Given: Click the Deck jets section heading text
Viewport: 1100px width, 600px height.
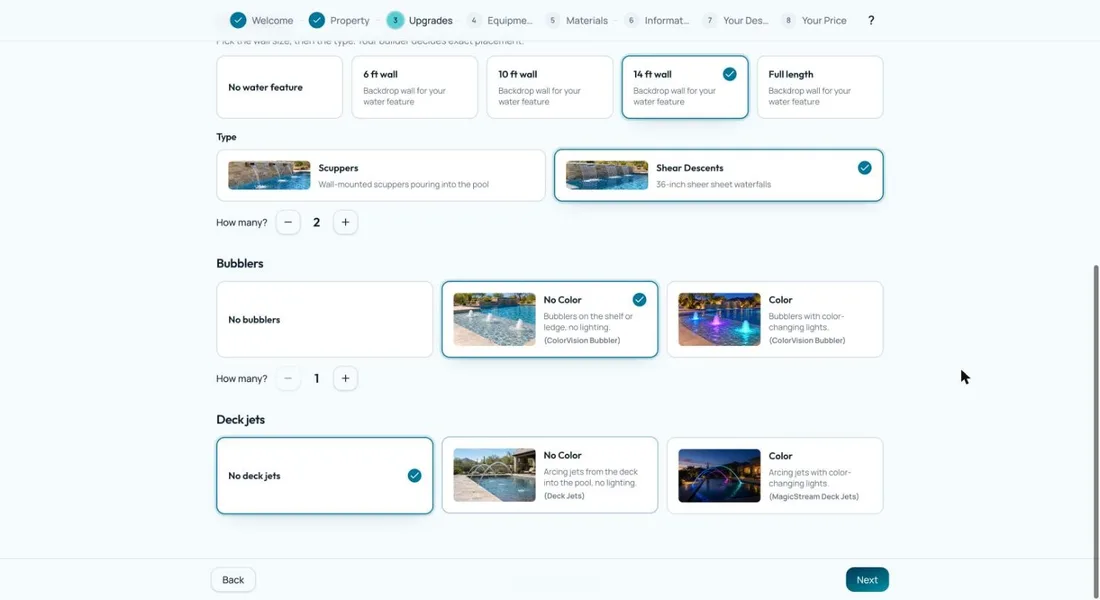Looking at the screenshot, I should [x=241, y=420].
